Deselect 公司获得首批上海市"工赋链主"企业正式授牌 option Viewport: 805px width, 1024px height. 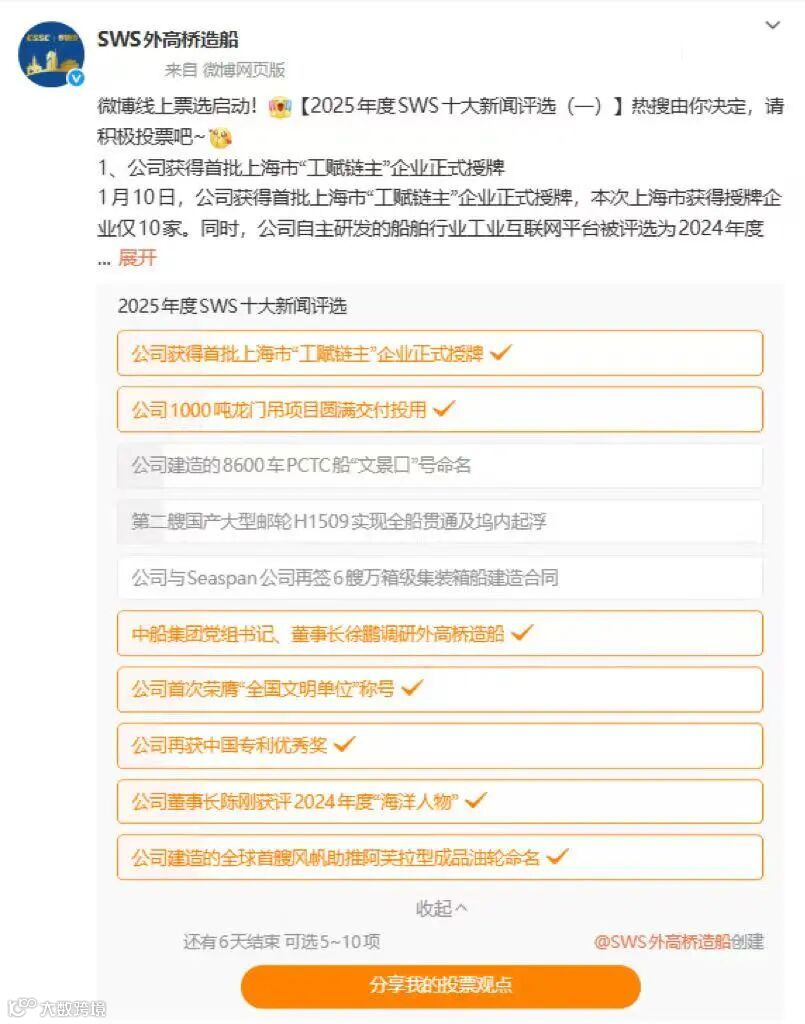tap(440, 353)
